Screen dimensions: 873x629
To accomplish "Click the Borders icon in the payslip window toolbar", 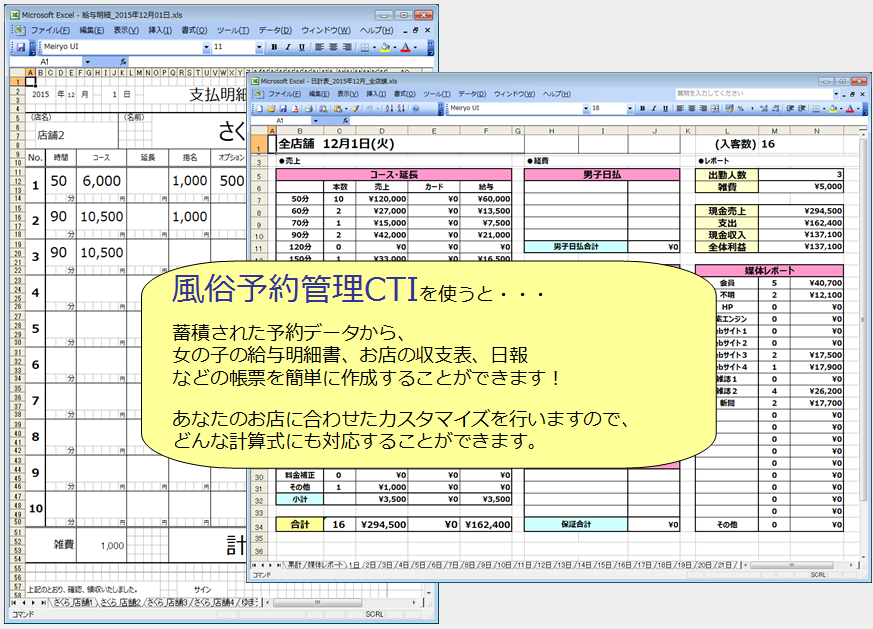I will point(365,47).
